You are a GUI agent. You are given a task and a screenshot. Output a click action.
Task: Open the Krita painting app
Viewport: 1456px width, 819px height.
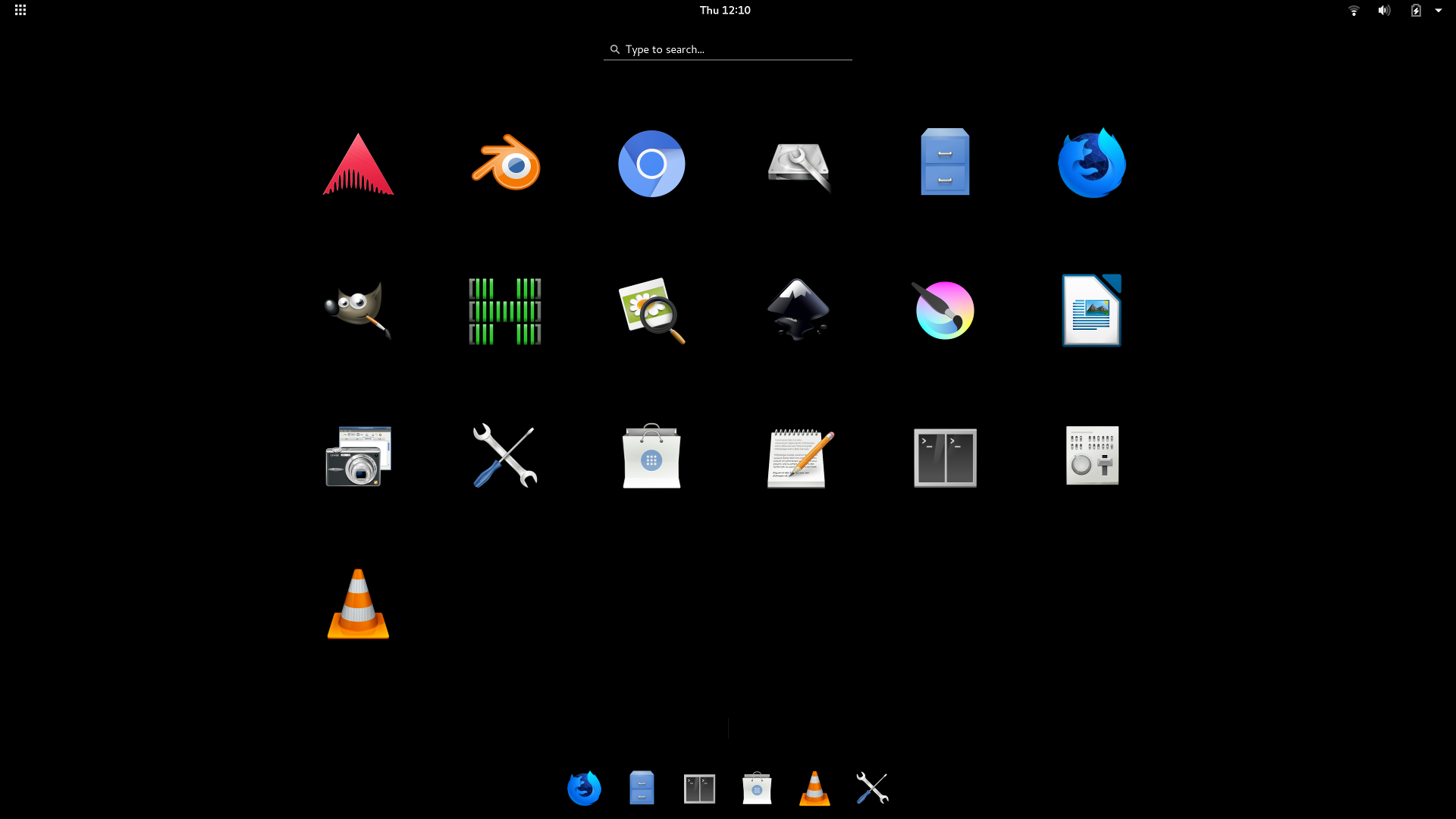(943, 309)
